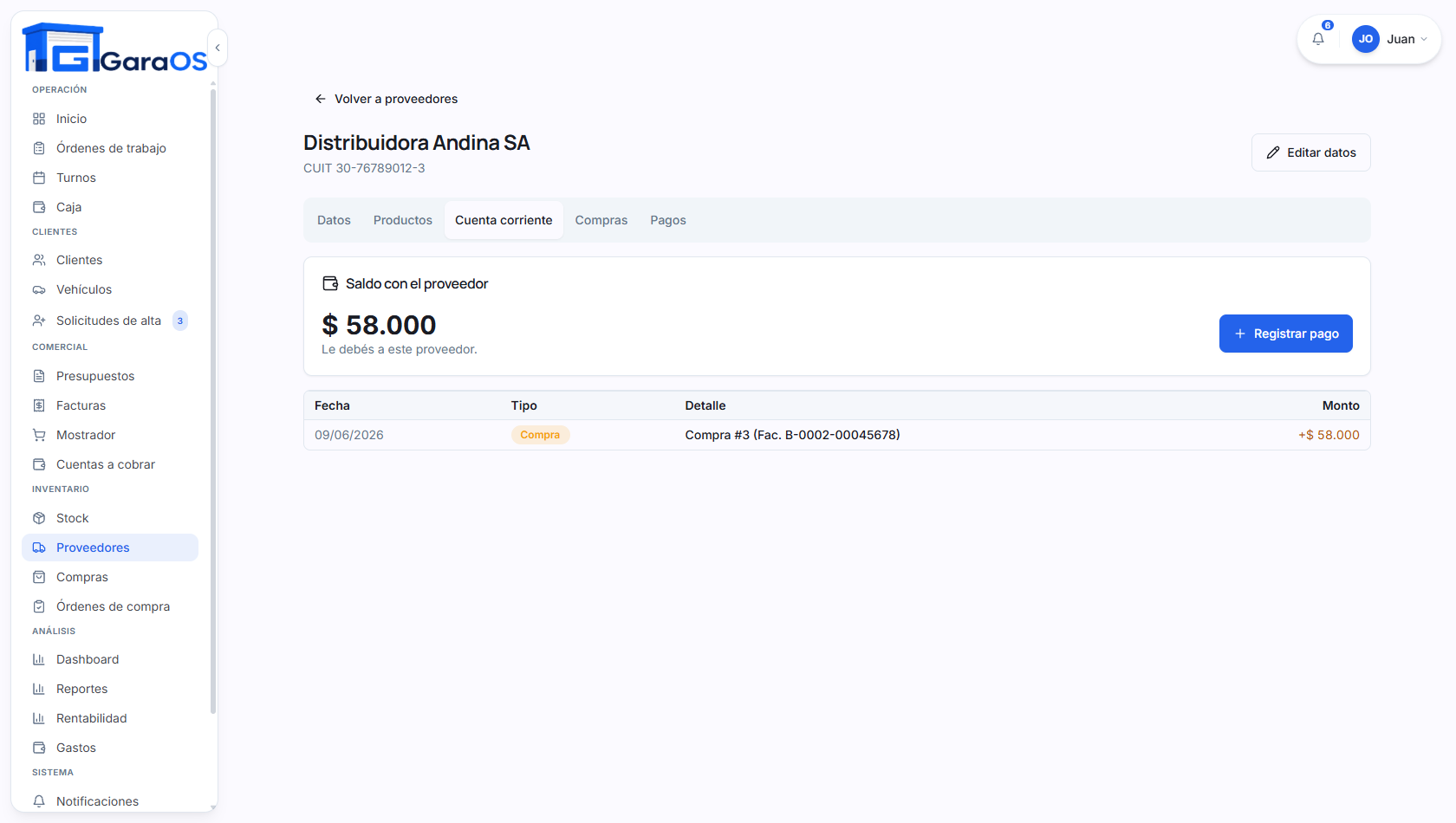Click the Stock box icon
Image resolution: width=1456 pixels, height=823 pixels.
[39, 518]
